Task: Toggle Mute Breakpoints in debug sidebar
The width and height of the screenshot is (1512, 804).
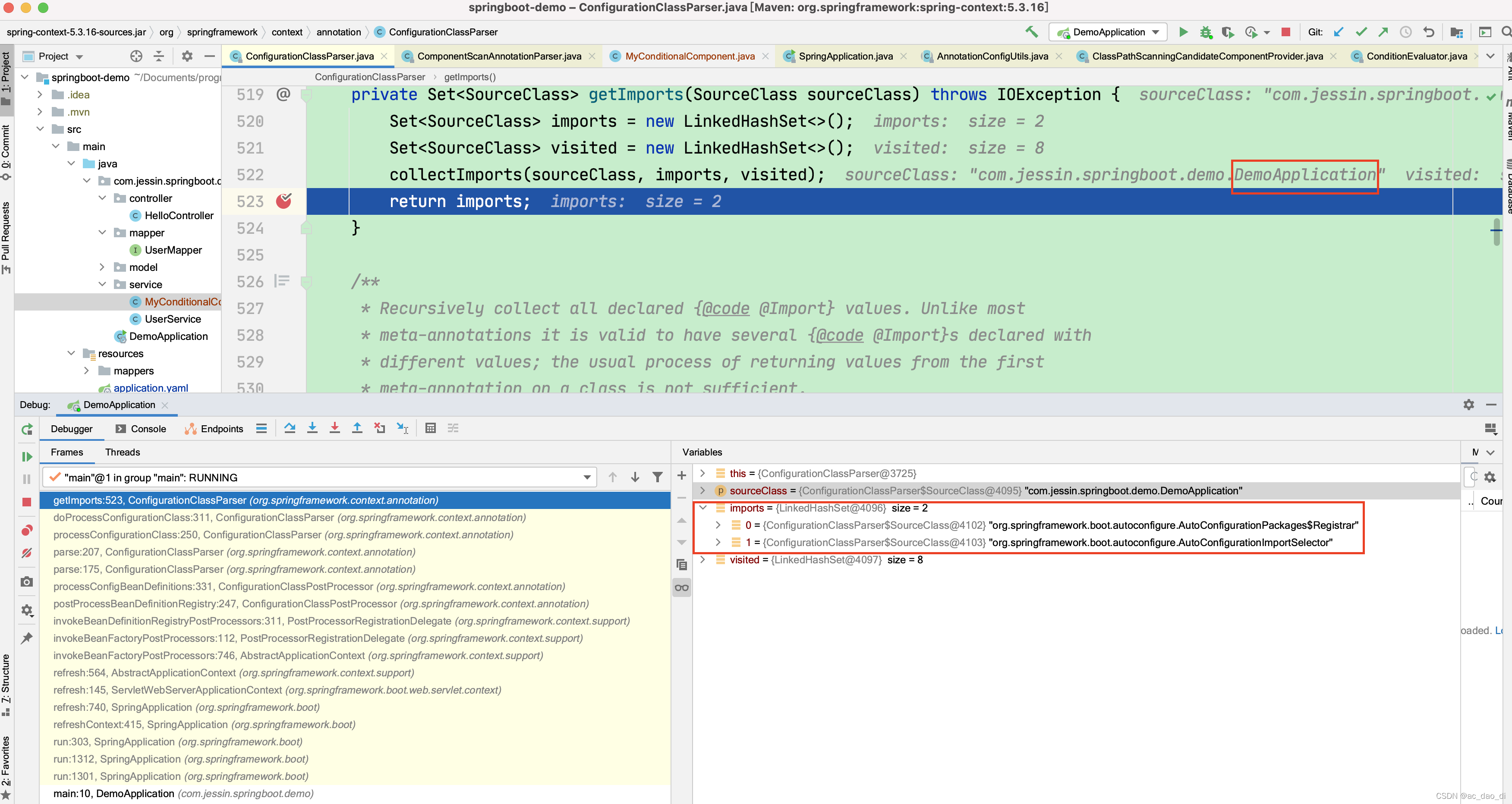Action: click(27, 553)
